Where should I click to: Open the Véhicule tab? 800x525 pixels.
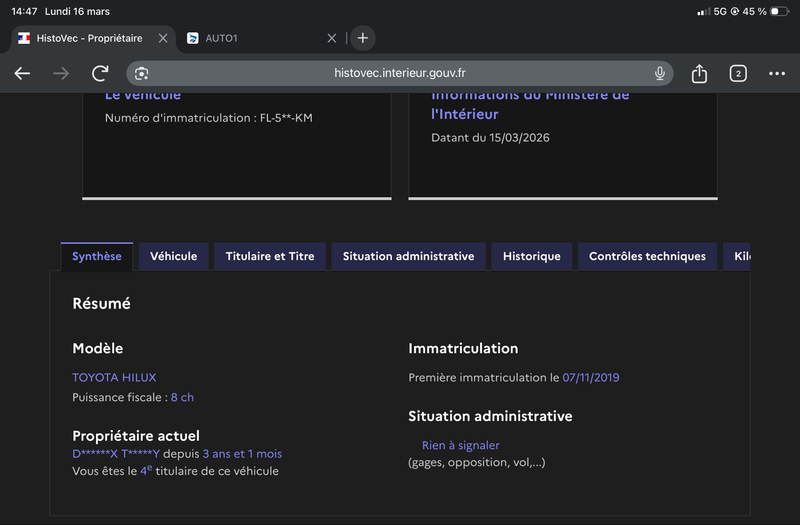pos(174,256)
